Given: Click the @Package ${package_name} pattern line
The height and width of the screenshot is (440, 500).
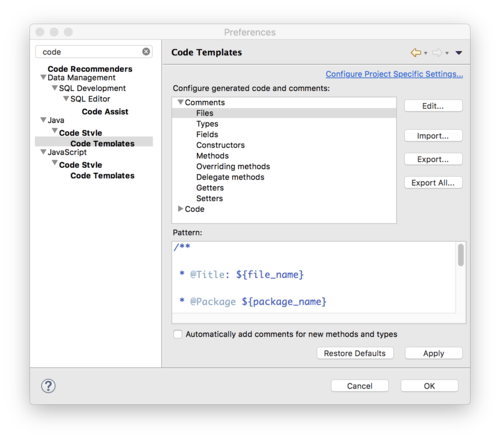Looking at the screenshot, I should point(253,302).
